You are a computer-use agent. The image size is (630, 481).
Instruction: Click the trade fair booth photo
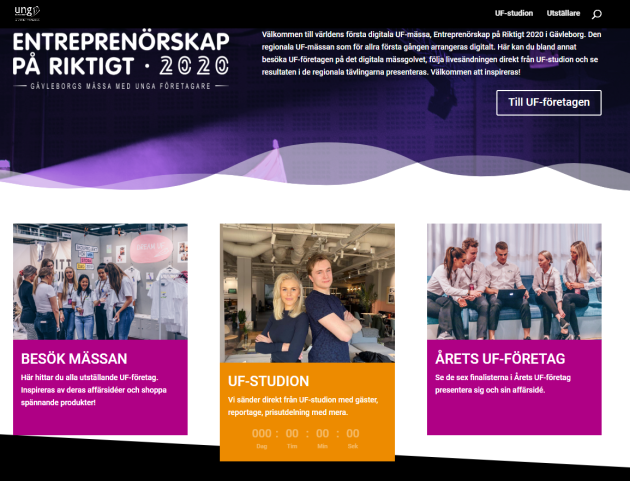tap(100, 282)
